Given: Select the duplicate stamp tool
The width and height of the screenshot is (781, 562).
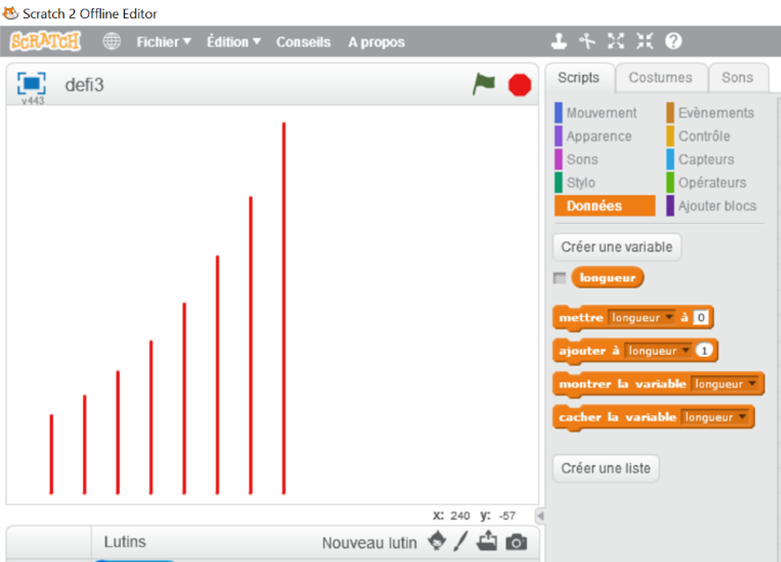Looking at the screenshot, I should point(560,42).
